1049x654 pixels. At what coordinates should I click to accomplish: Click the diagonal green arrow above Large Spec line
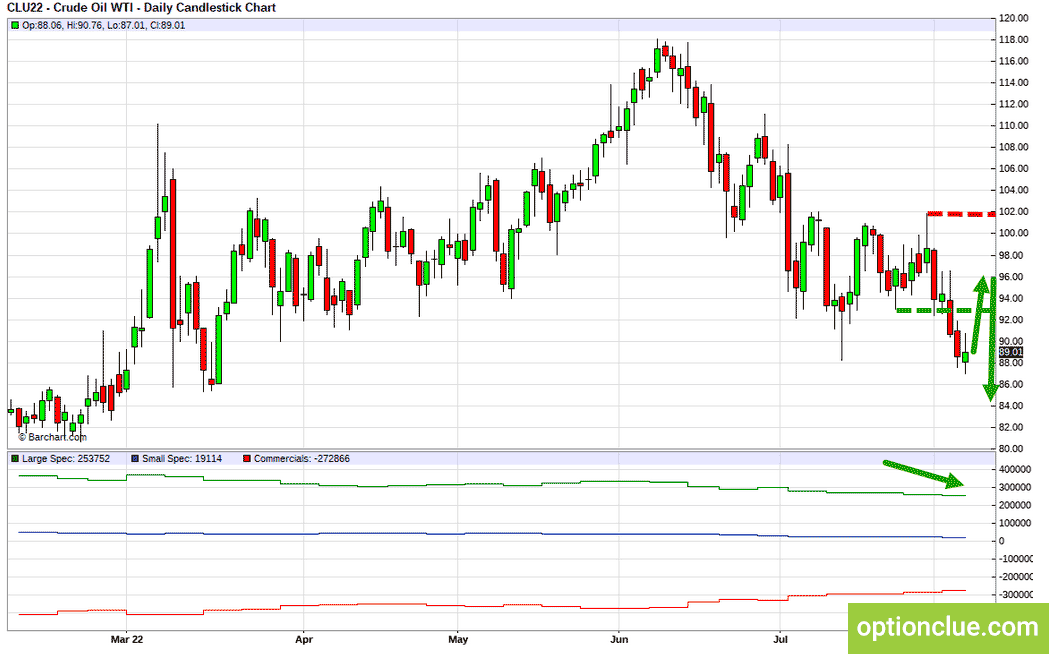pos(923,473)
